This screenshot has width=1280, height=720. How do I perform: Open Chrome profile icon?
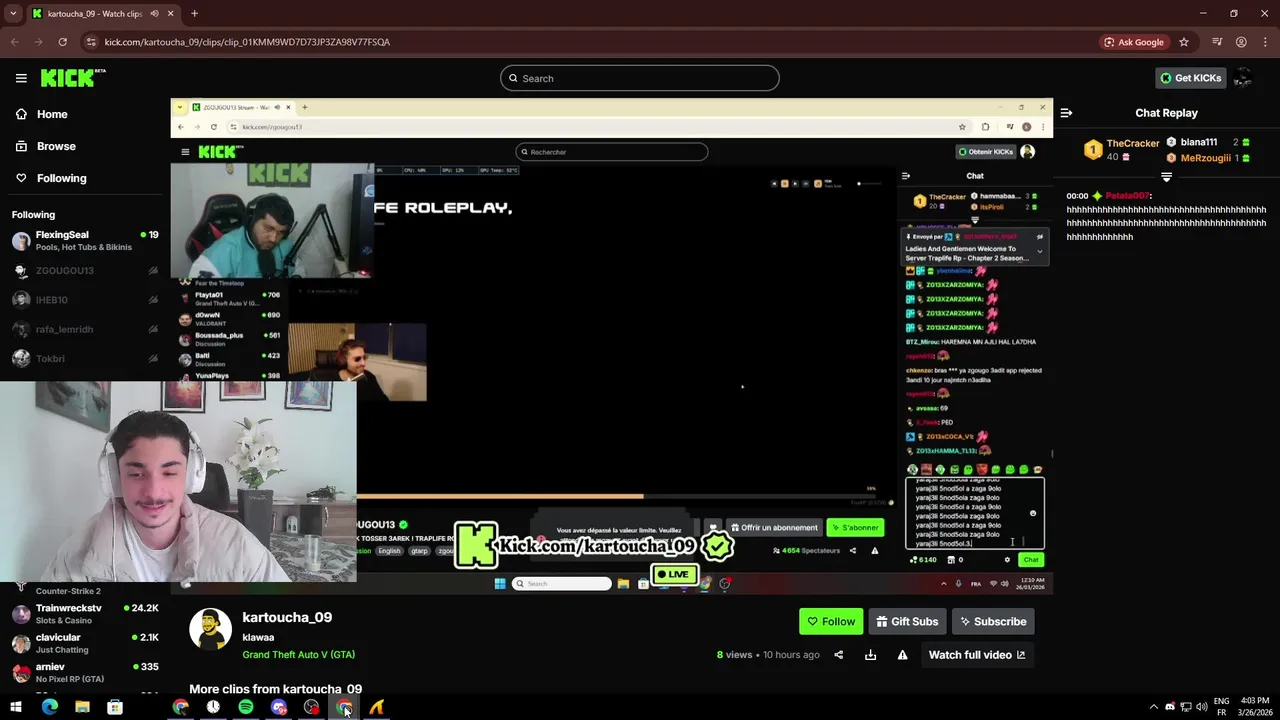pyautogui.click(x=1241, y=42)
